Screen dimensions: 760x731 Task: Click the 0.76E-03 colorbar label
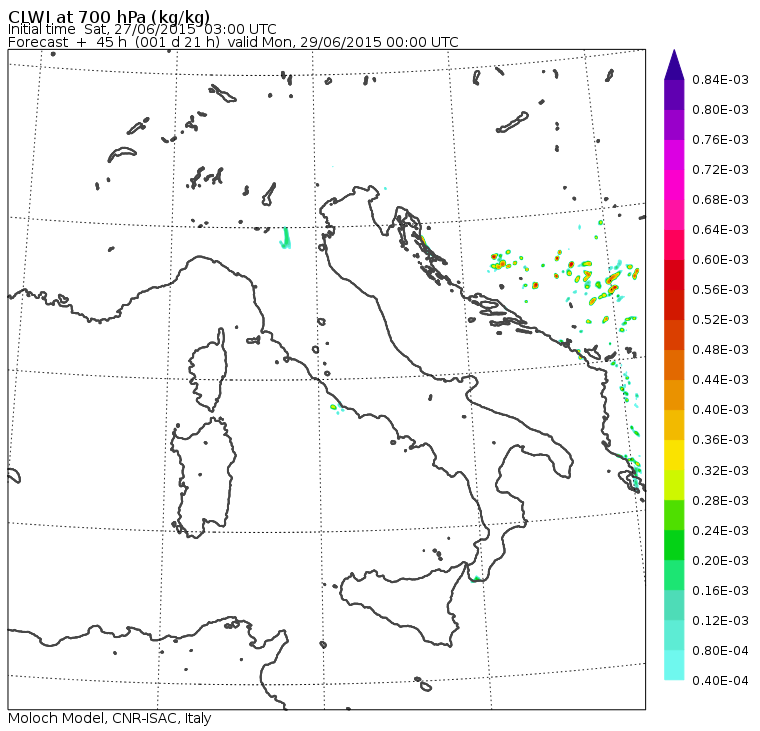tap(720, 140)
